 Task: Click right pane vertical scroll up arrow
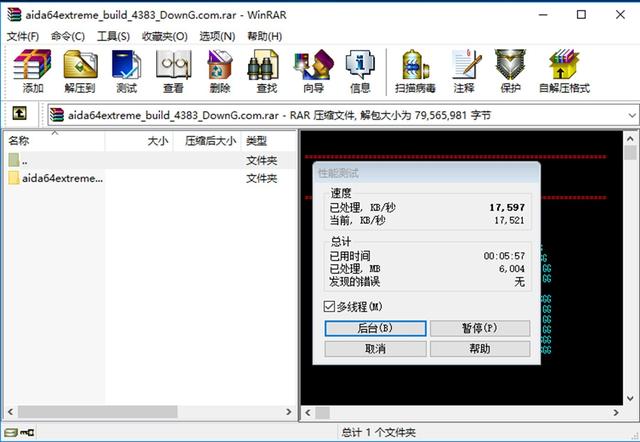[x=631, y=139]
